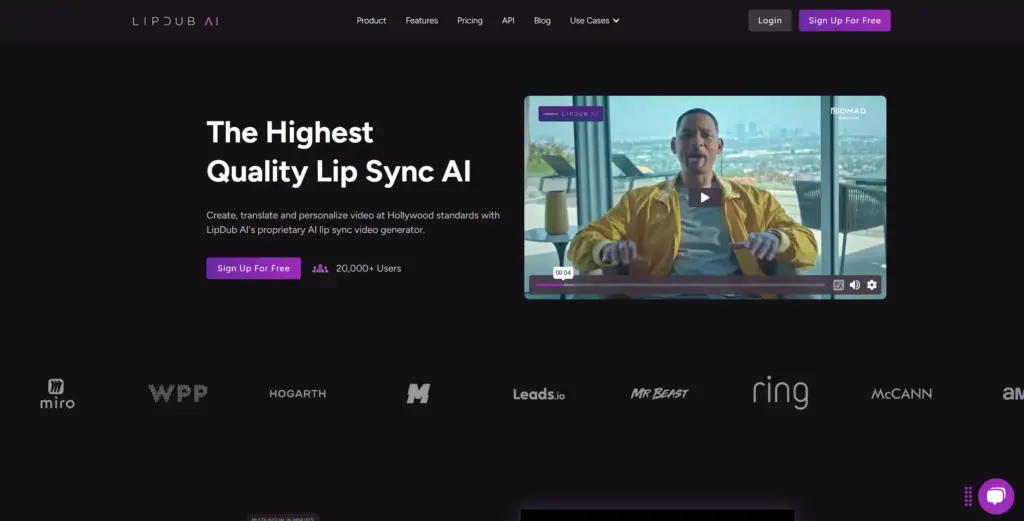Click the Login button

pos(769,20)
